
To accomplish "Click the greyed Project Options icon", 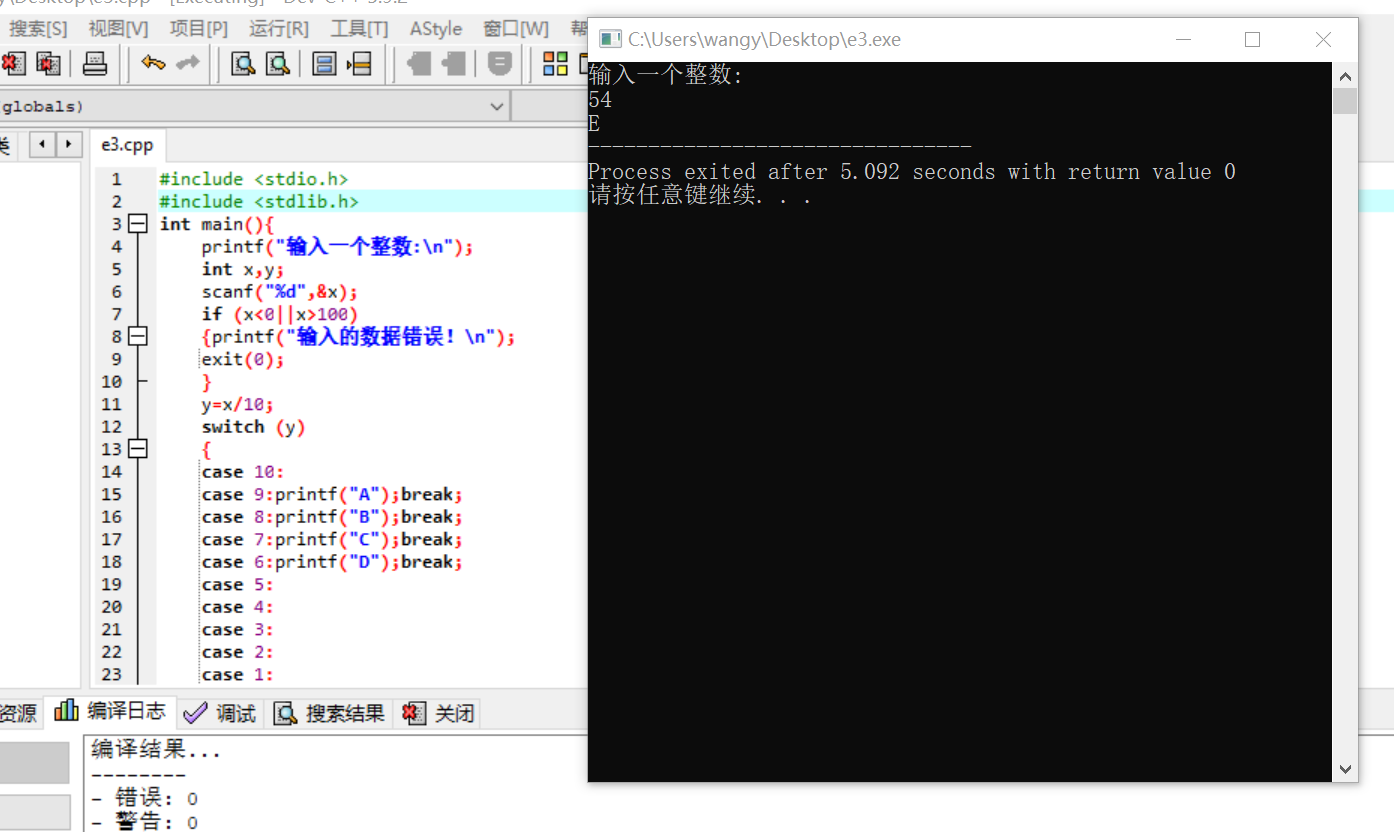I will (500, 64).
